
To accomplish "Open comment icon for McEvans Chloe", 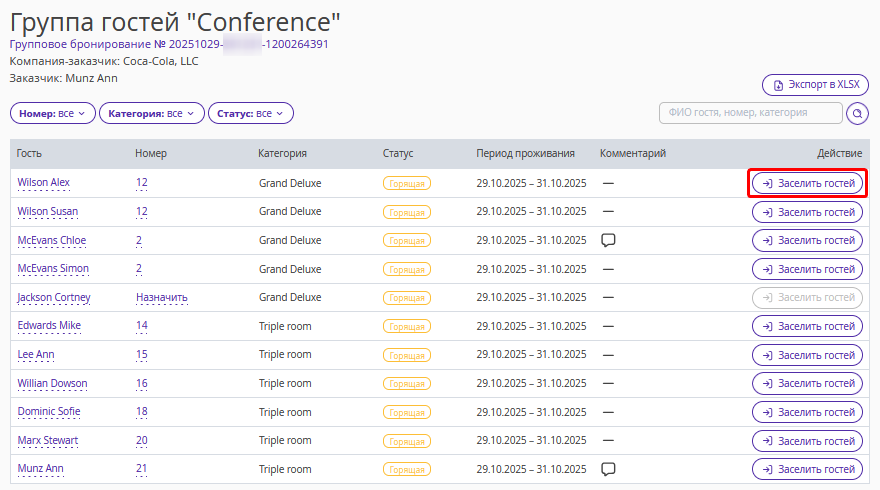I will [x=607, y=240].
